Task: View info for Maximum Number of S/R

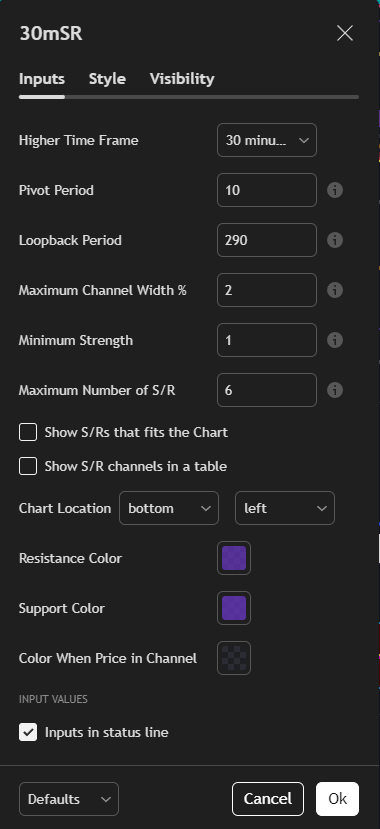Action: pos(335,390)
